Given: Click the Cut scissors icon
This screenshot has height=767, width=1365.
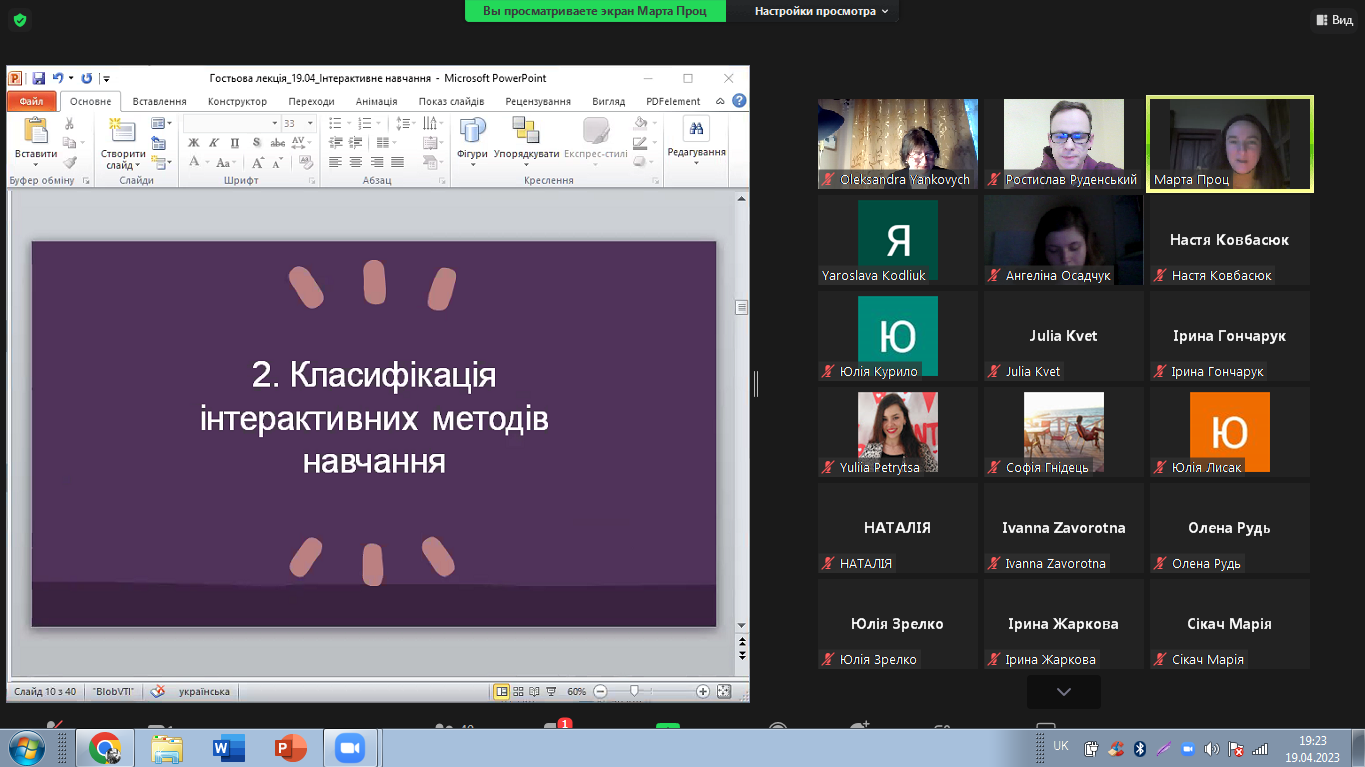Looking at the screenshot, I should point(70,124).
